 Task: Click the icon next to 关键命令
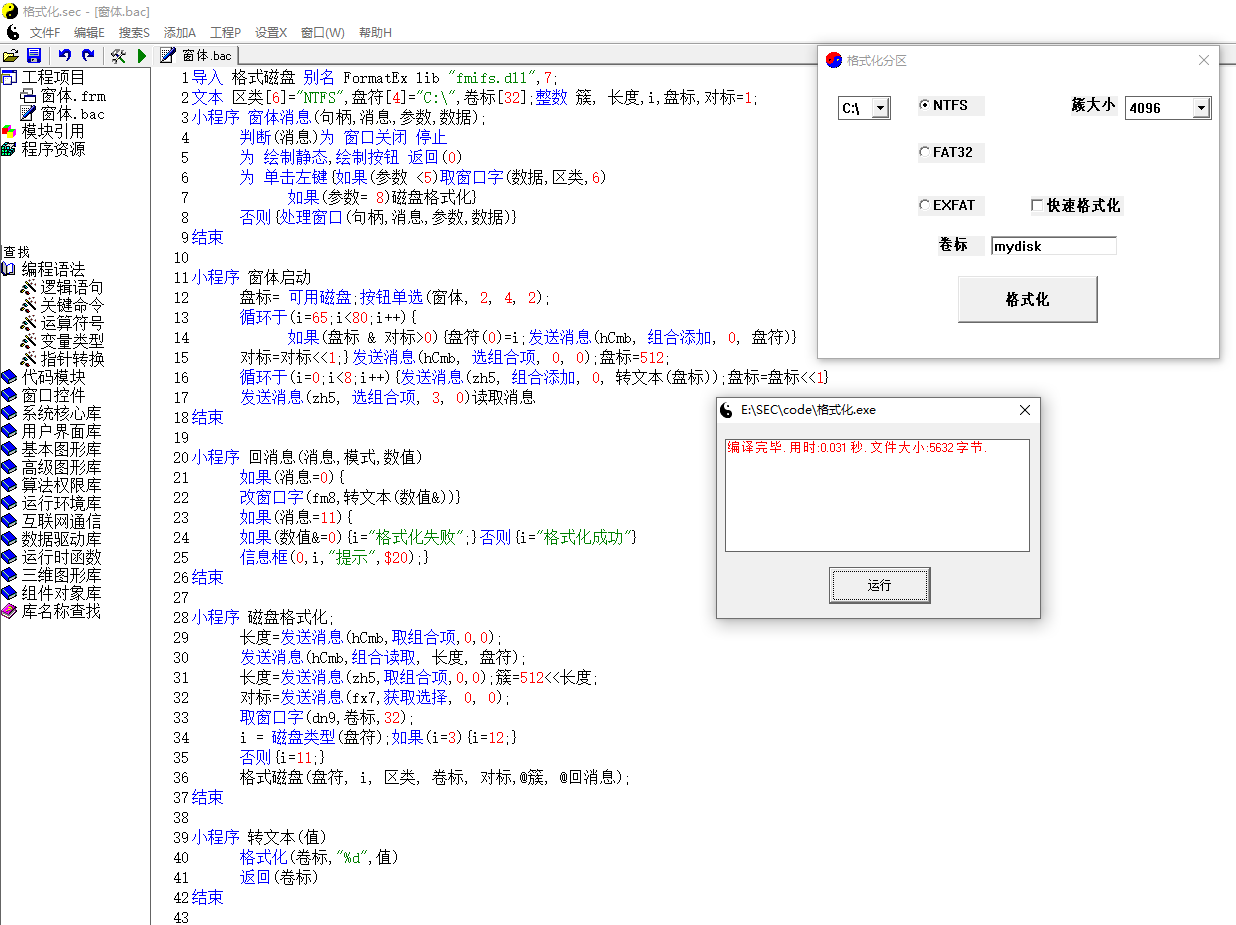[28, 306]
